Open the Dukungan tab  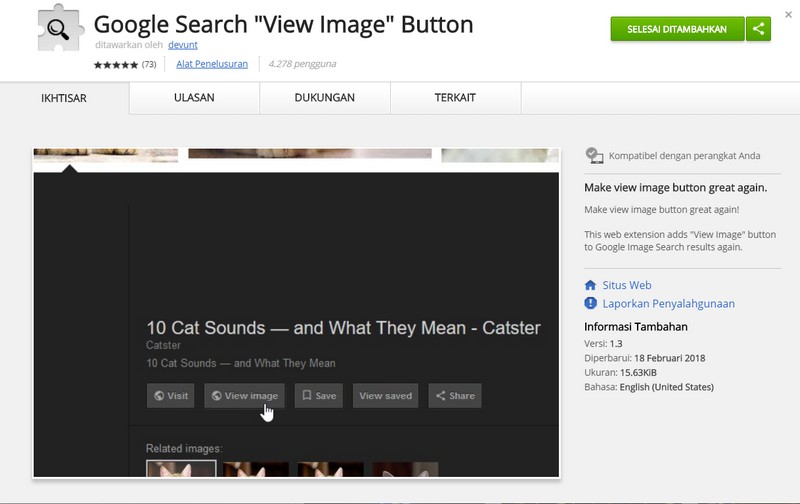click(324, 98)
